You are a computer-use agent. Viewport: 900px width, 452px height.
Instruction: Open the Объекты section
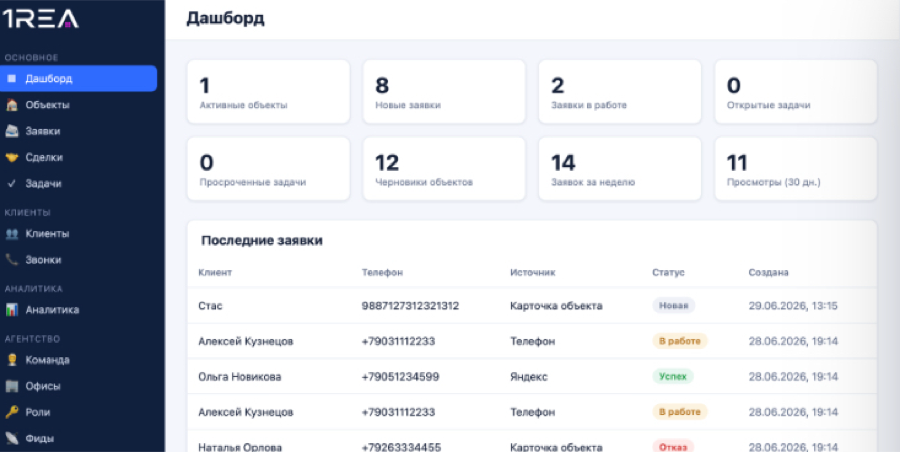coord(78,105)
